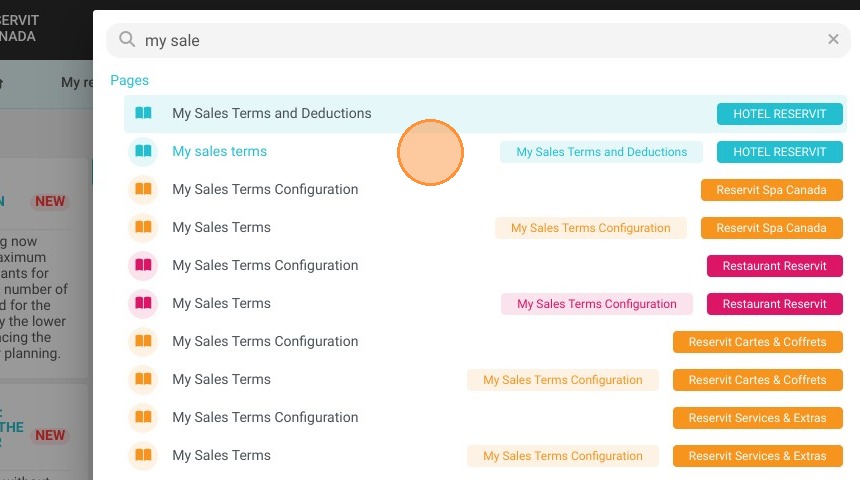Open My Sales Terms Configuration for Restaurant Reservit
Image resolution: width=860 pixels, height=480 pixels.
click(265, 266)
